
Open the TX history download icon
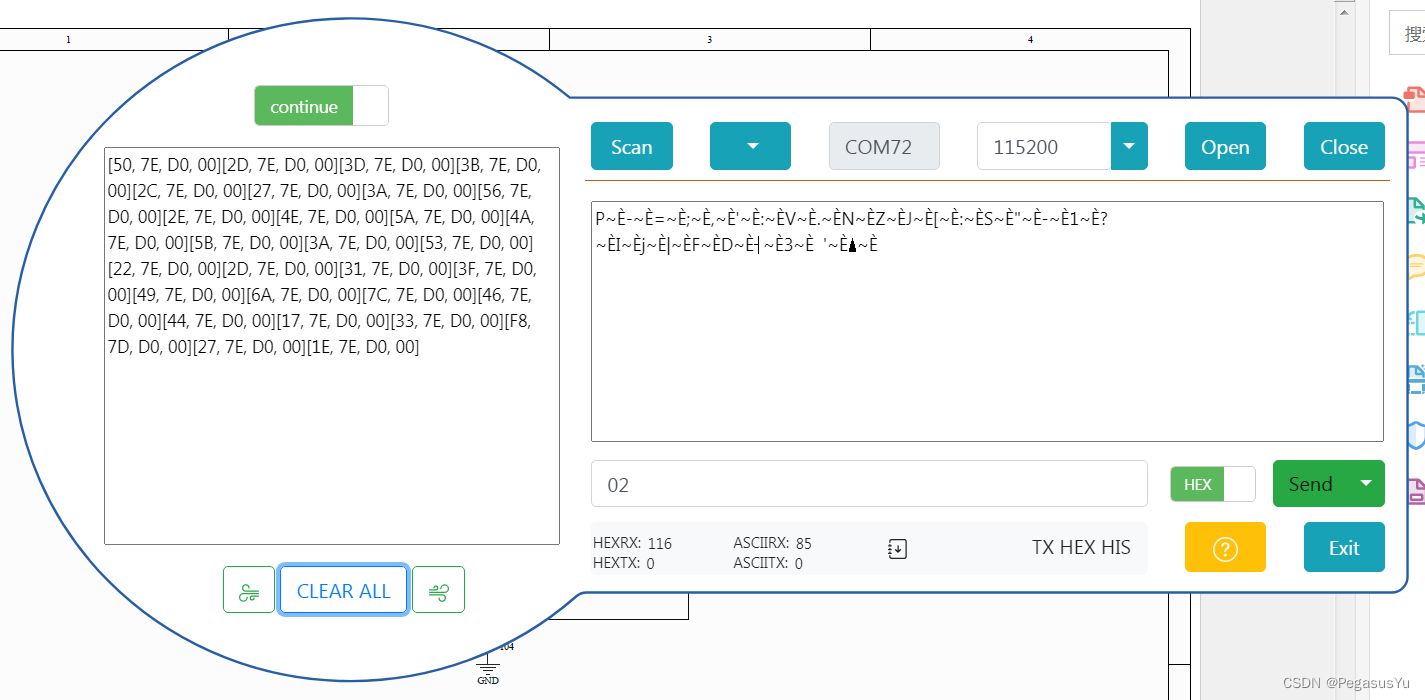(x=897, y=548)
